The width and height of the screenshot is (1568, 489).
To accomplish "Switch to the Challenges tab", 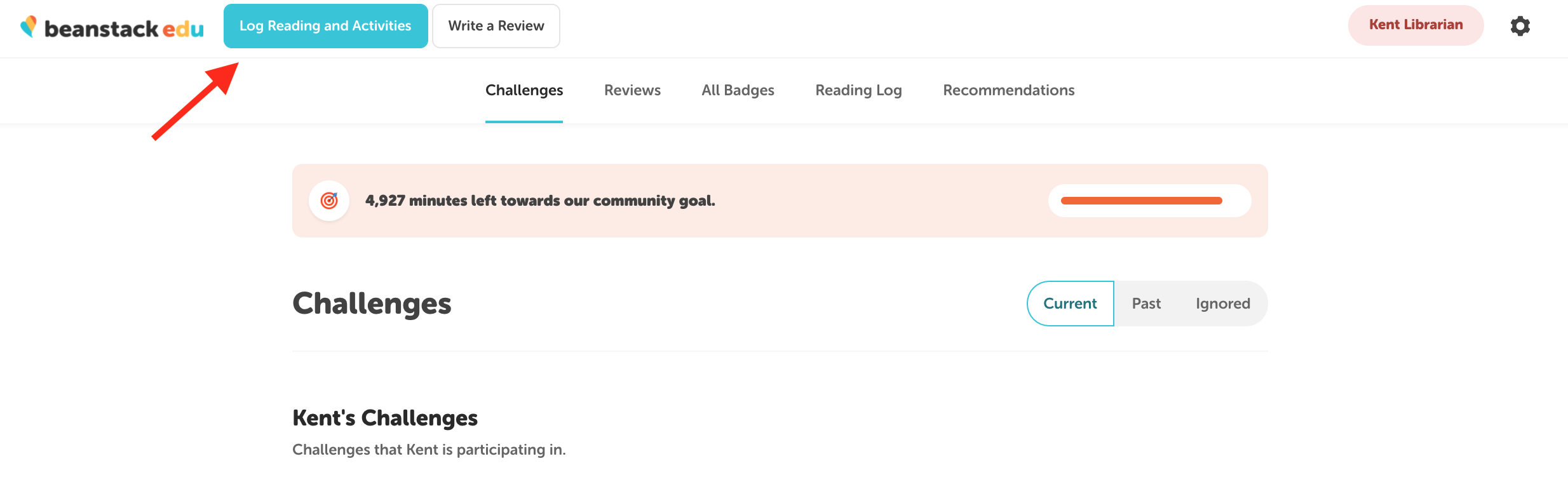I will coord(524,90).
